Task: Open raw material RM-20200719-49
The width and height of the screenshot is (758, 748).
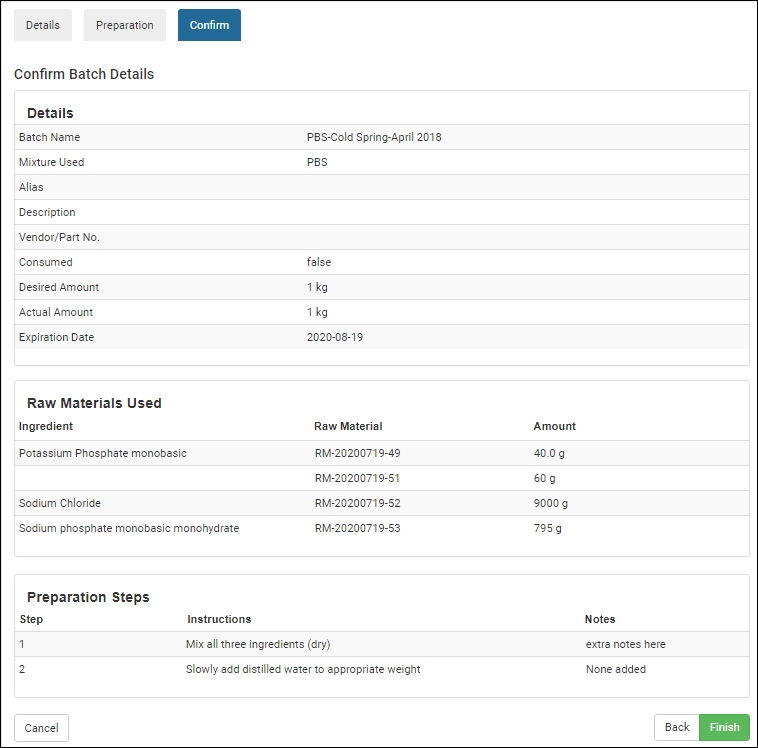Action: pyautogui.click(x=357, y=453)
